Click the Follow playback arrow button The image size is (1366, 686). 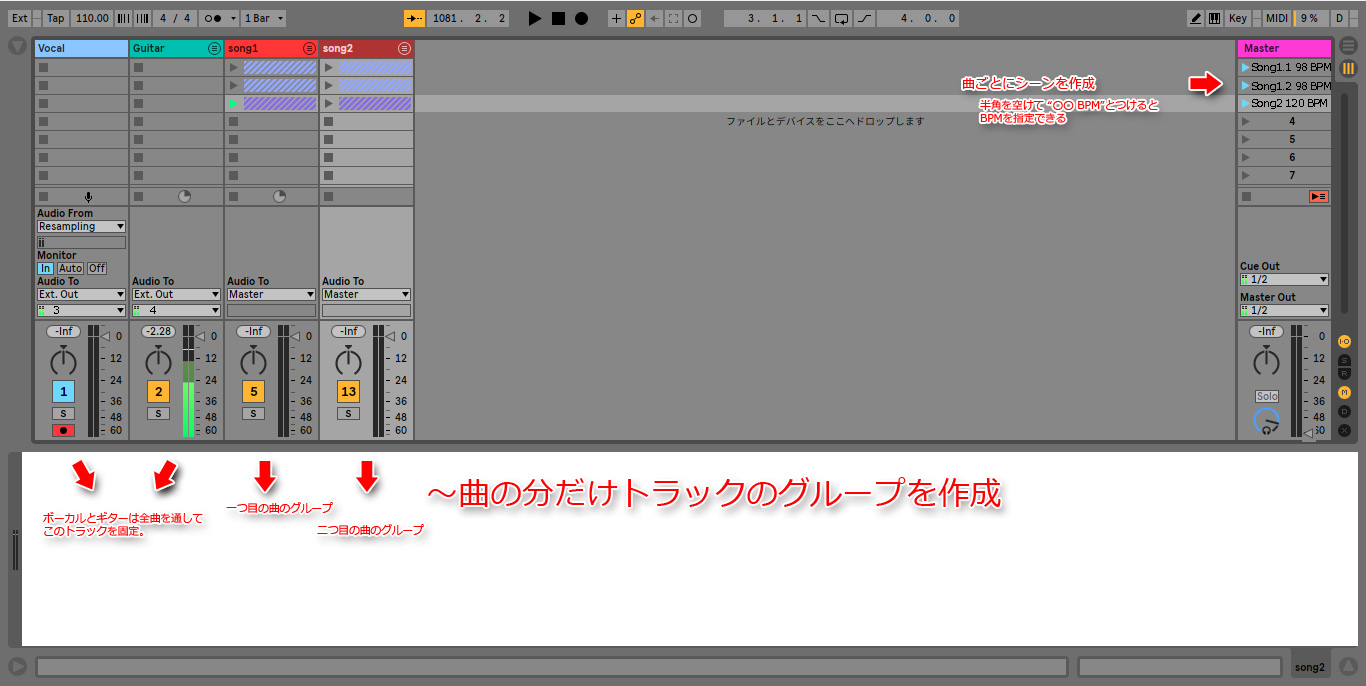(x=415, y=18)
